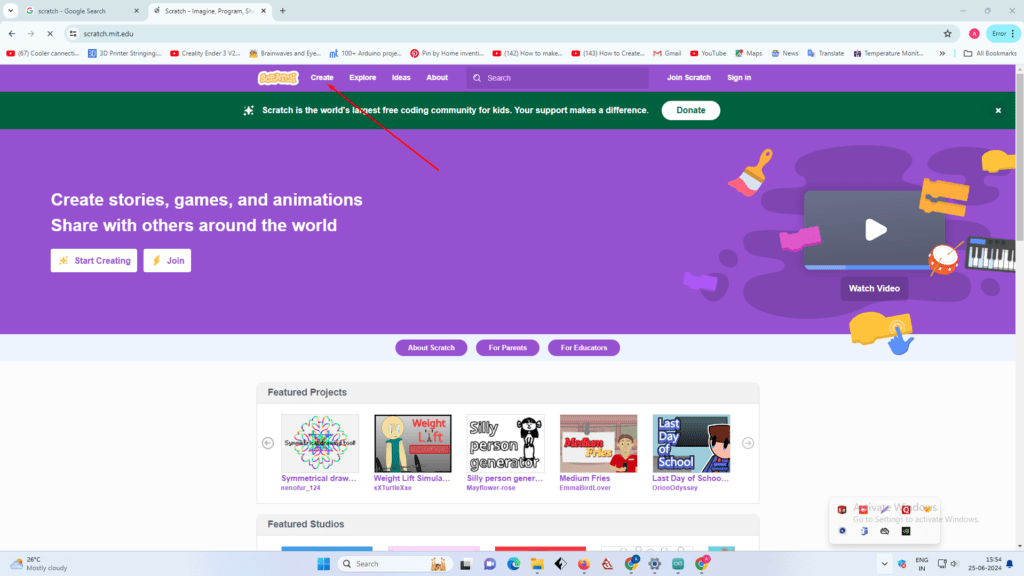Open Gmail bookmark

click(x=667, y=54)
